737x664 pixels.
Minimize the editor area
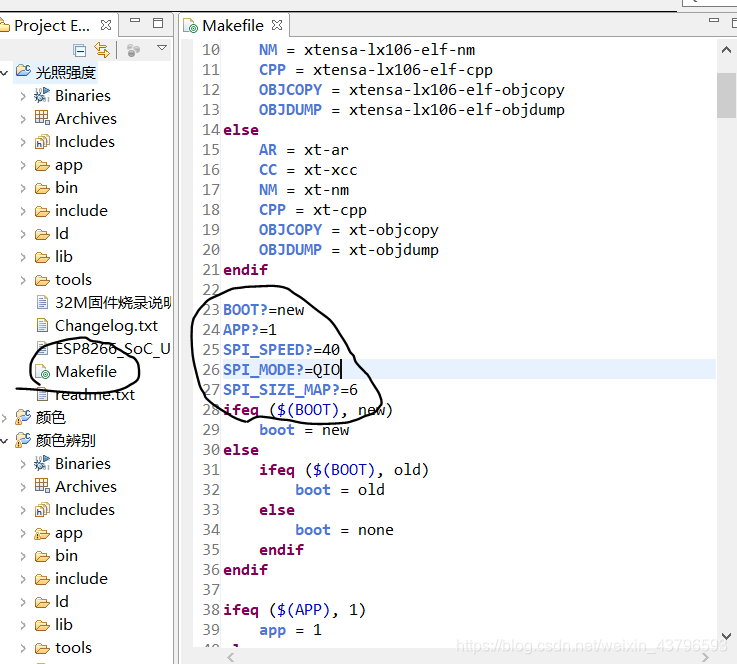(714, 21)
